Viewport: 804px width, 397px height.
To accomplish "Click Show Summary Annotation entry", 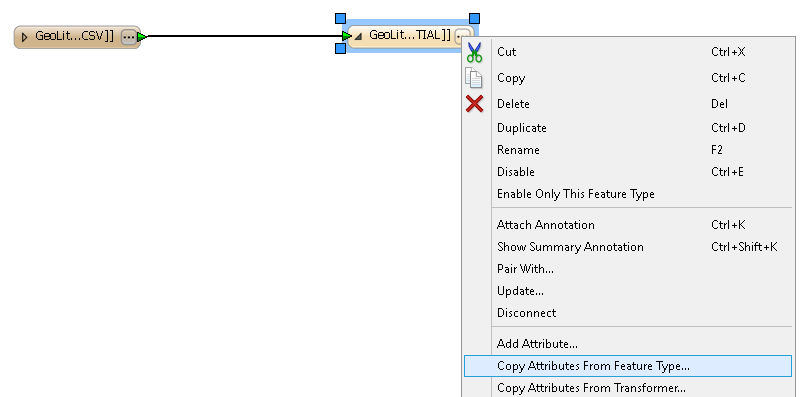I will click(x=570, y=247).
